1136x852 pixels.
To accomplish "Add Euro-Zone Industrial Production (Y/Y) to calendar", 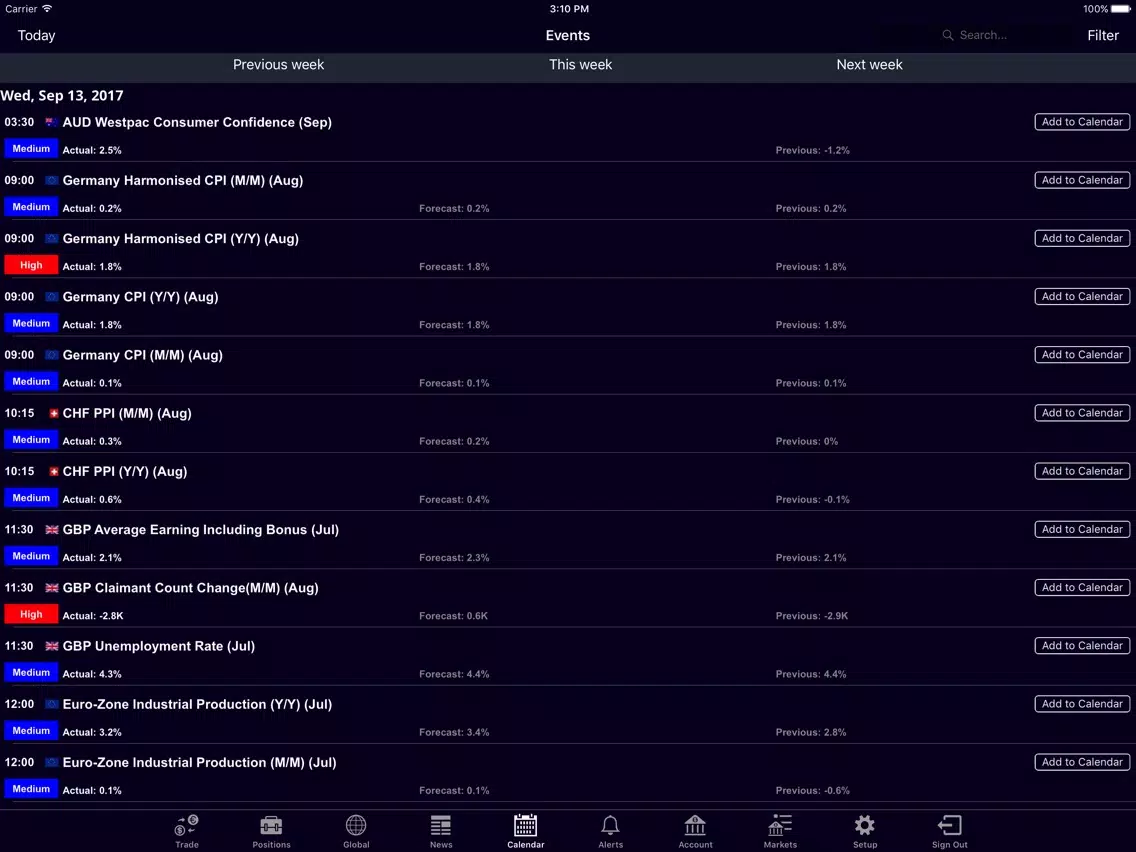I will 1082,703.
